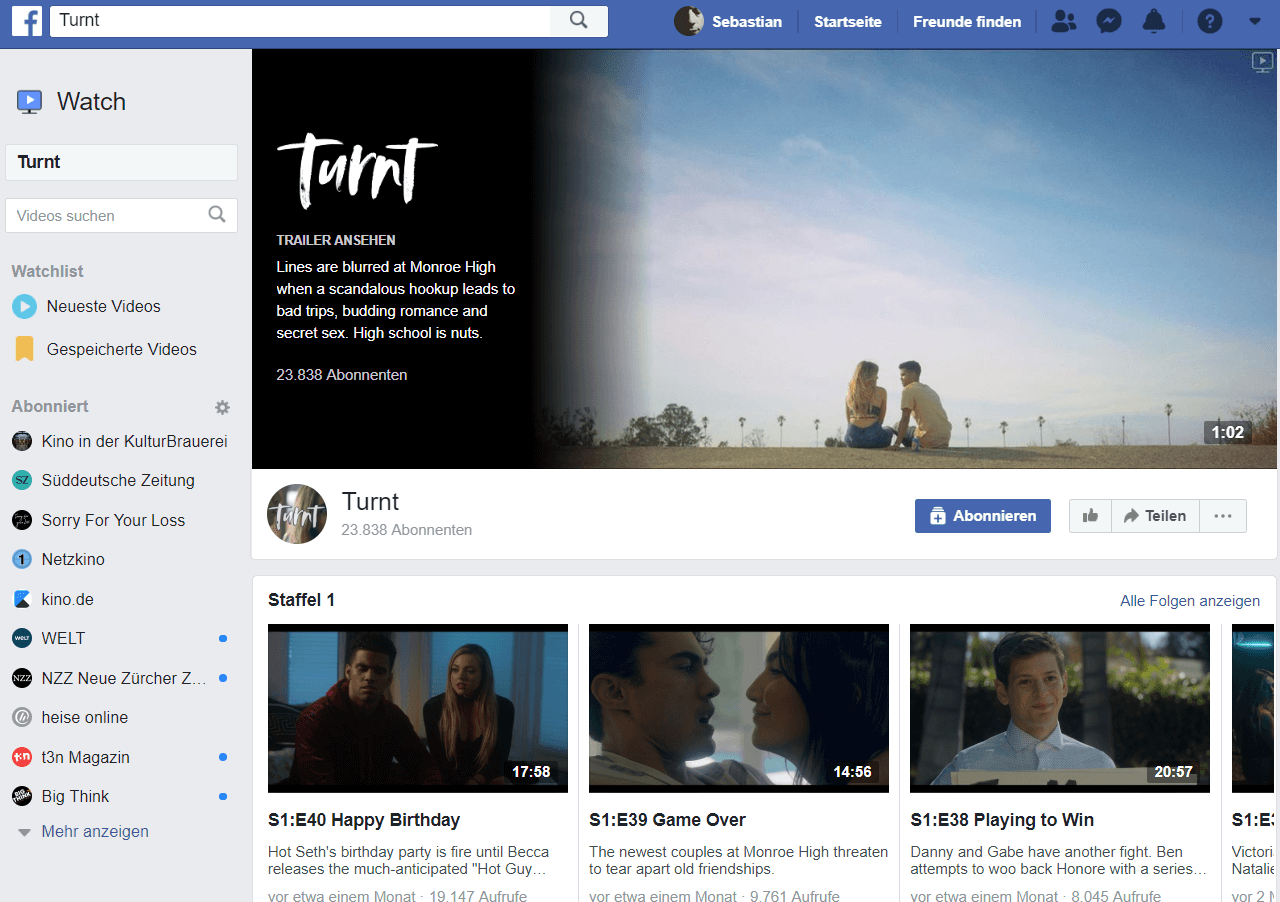
Task: Open the Abonniert settings gear
Action: (x=222, y=407)
